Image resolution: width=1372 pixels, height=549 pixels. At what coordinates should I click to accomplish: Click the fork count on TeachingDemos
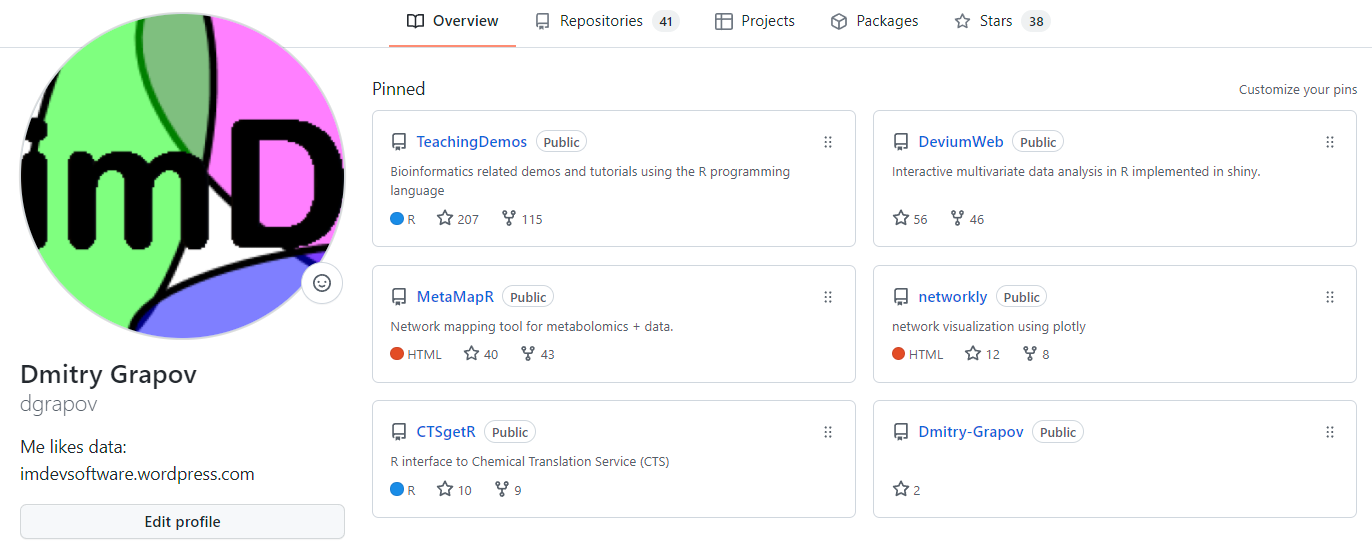click(x=522, y=219)
